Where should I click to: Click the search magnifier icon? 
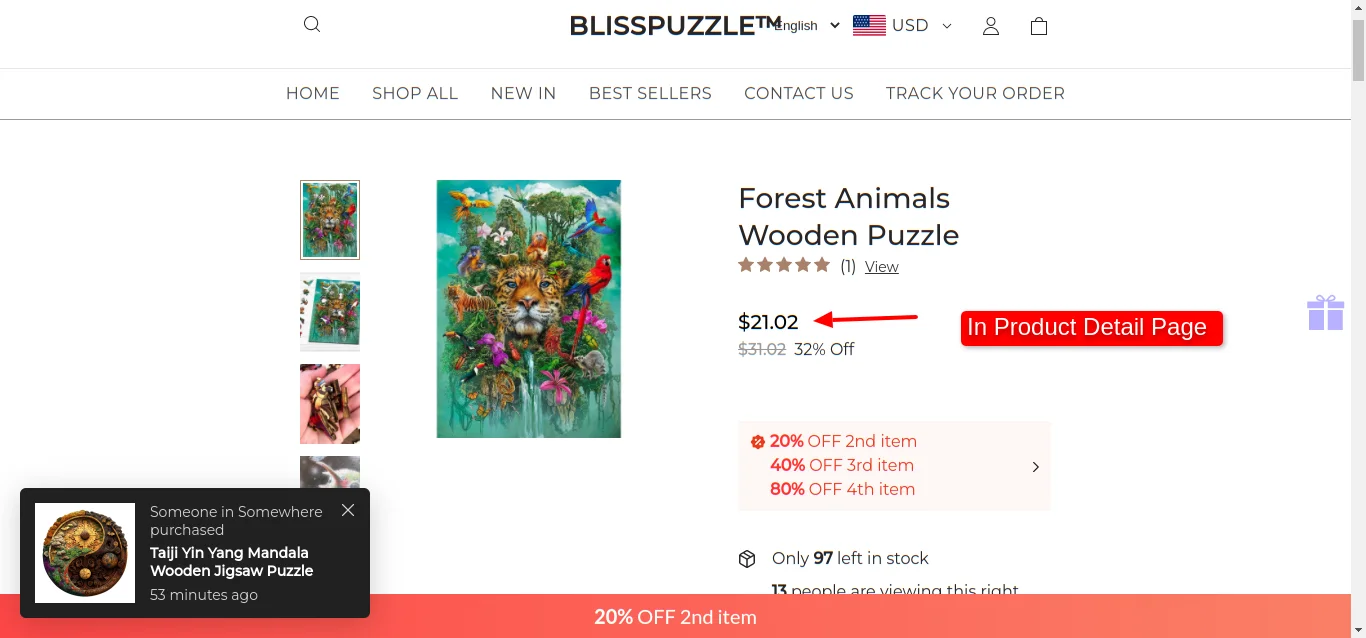coord(312,24)
